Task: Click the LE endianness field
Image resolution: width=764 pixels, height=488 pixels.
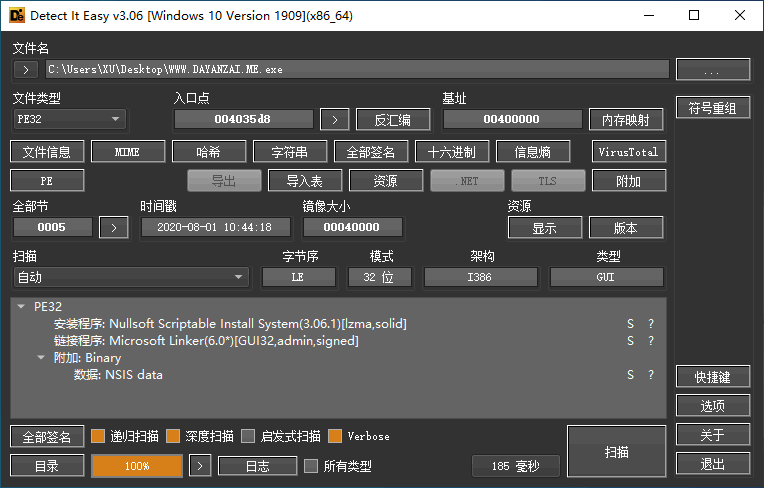Action: tap(299, 278)
